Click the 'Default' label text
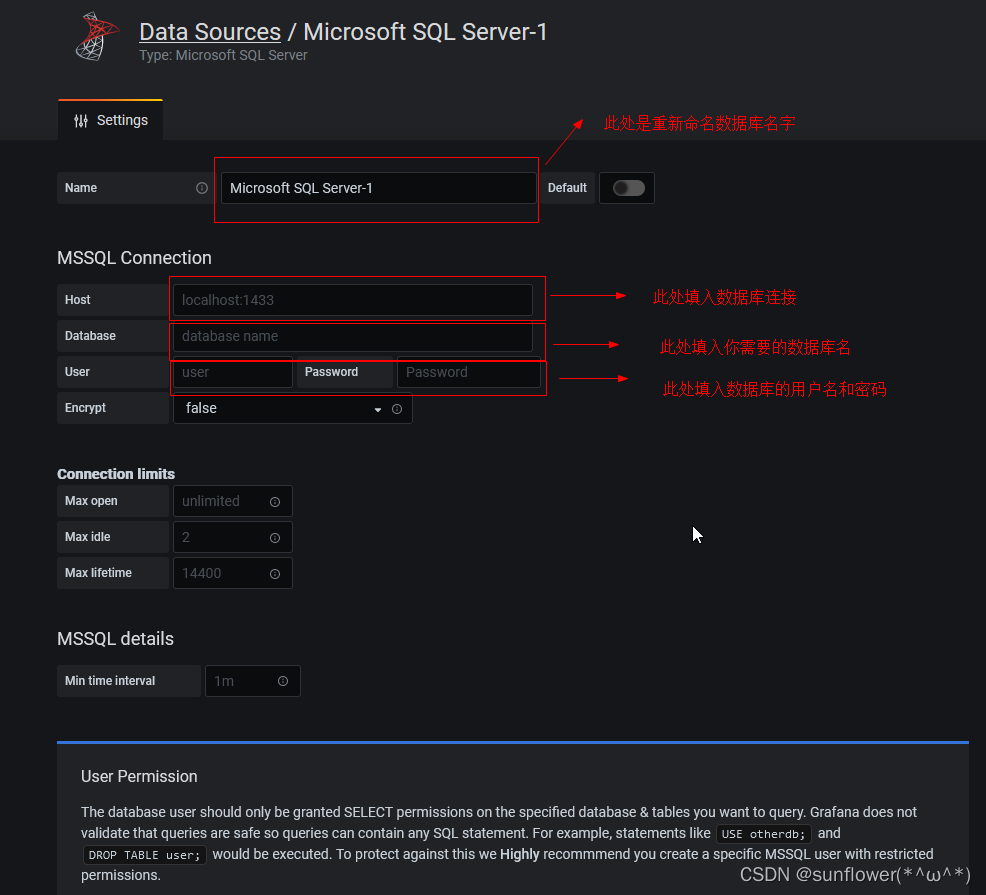986x895 pixels. pos(567,188)
